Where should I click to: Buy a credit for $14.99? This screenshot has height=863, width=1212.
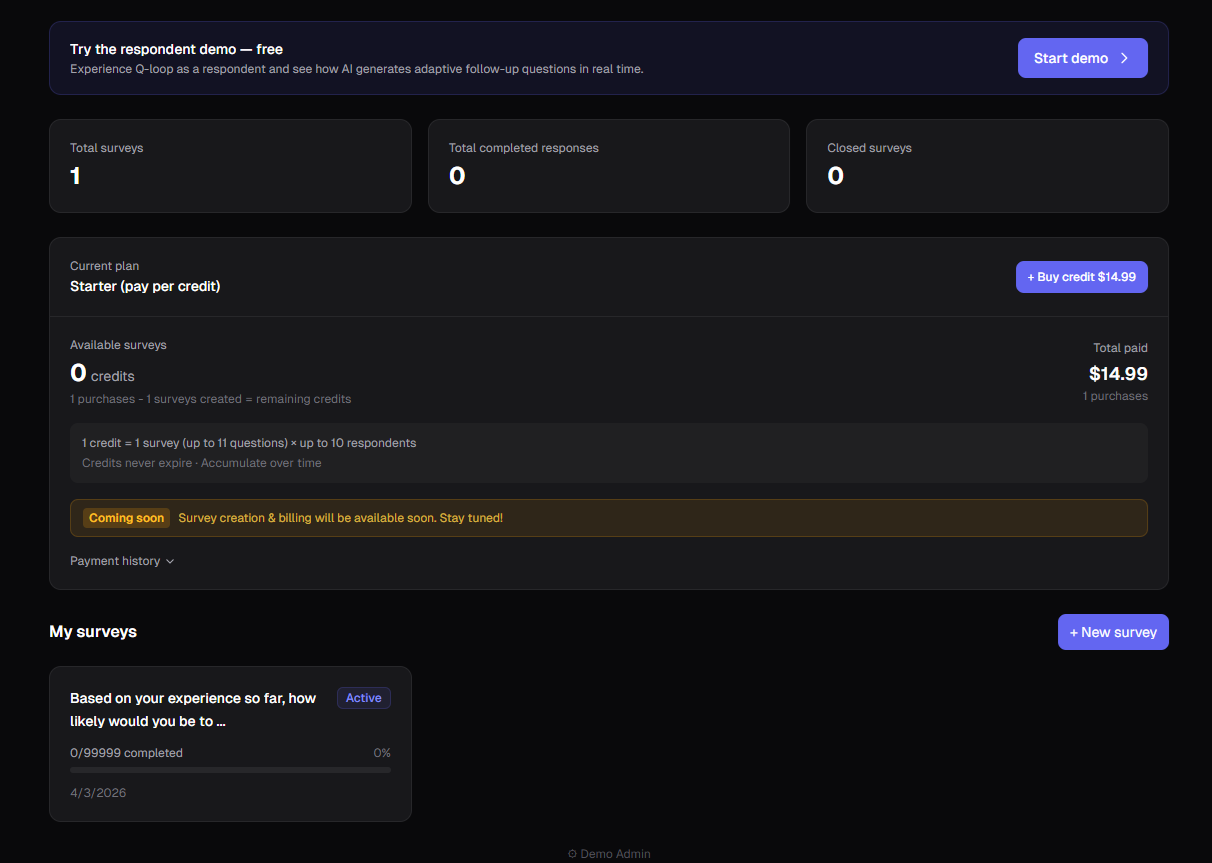(1082, 277)
